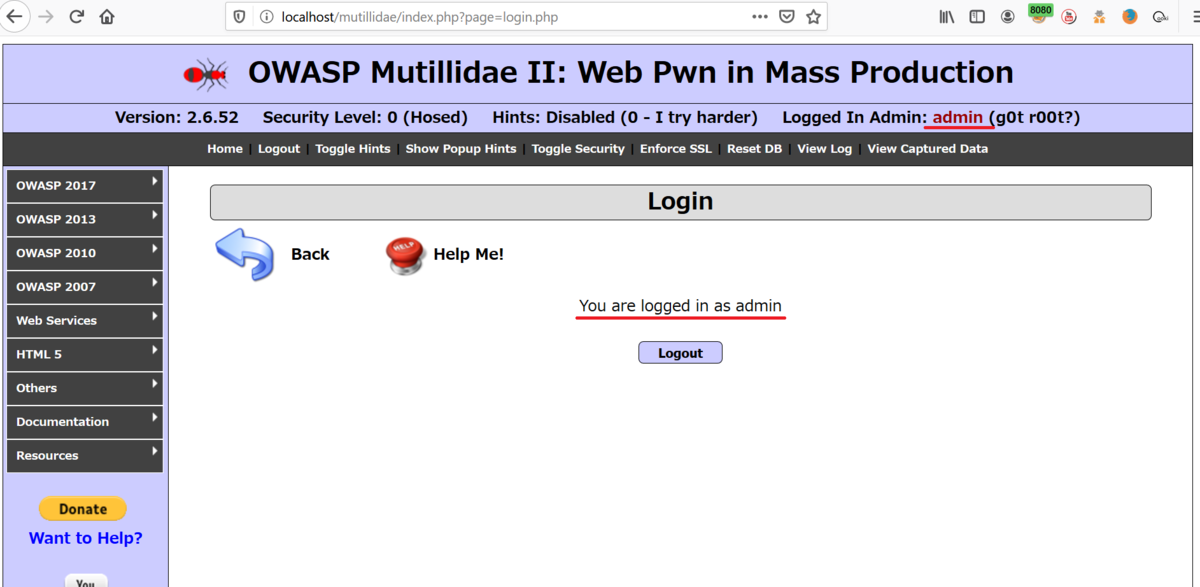
Task: Expand the OWASP 2010 sidebar menu
Action: coord(85,254)
